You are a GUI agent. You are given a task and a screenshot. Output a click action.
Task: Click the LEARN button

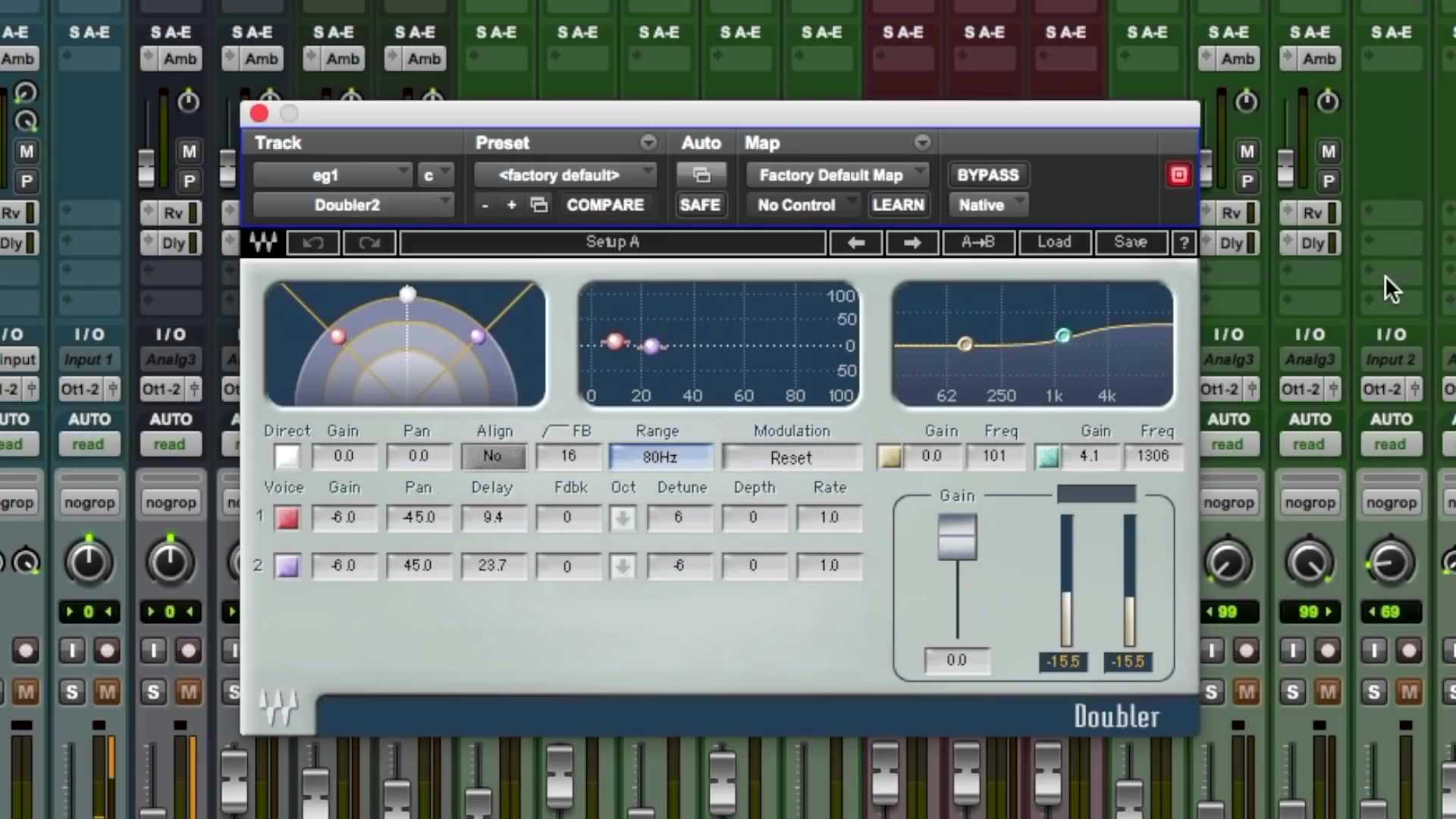pos(898,205)
